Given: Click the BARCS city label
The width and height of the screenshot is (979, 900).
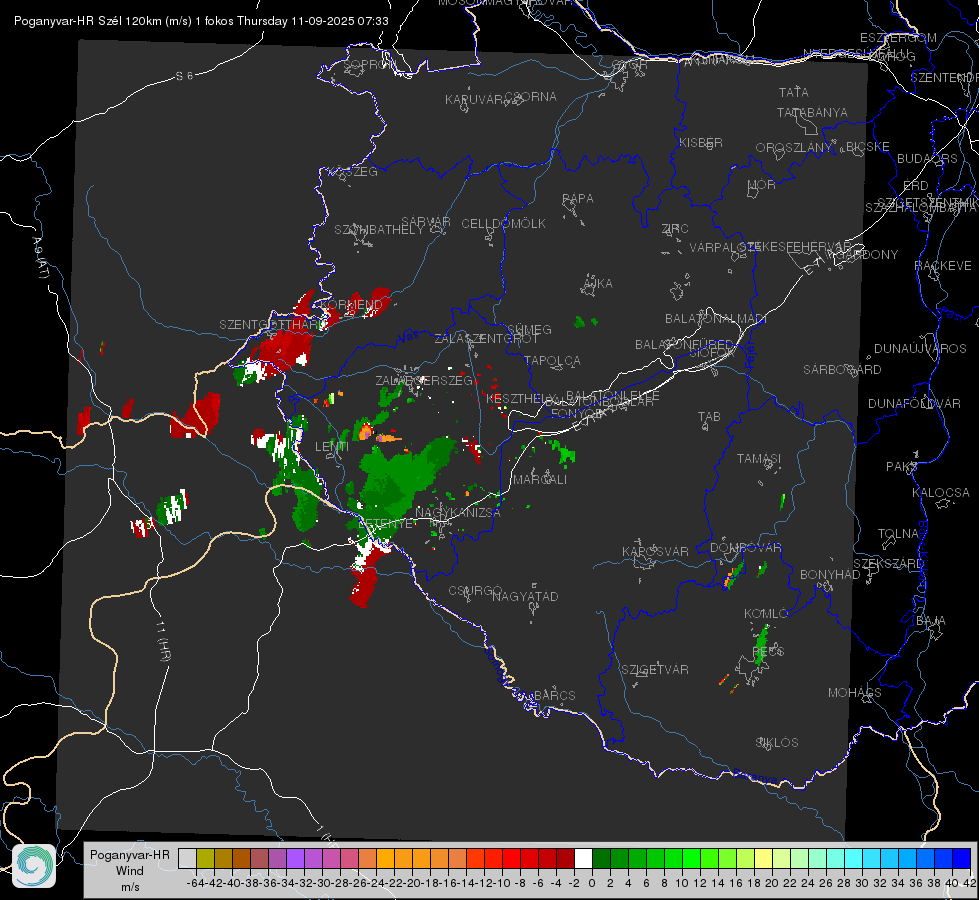Looking at the screenshot, I should coord(554,696).
